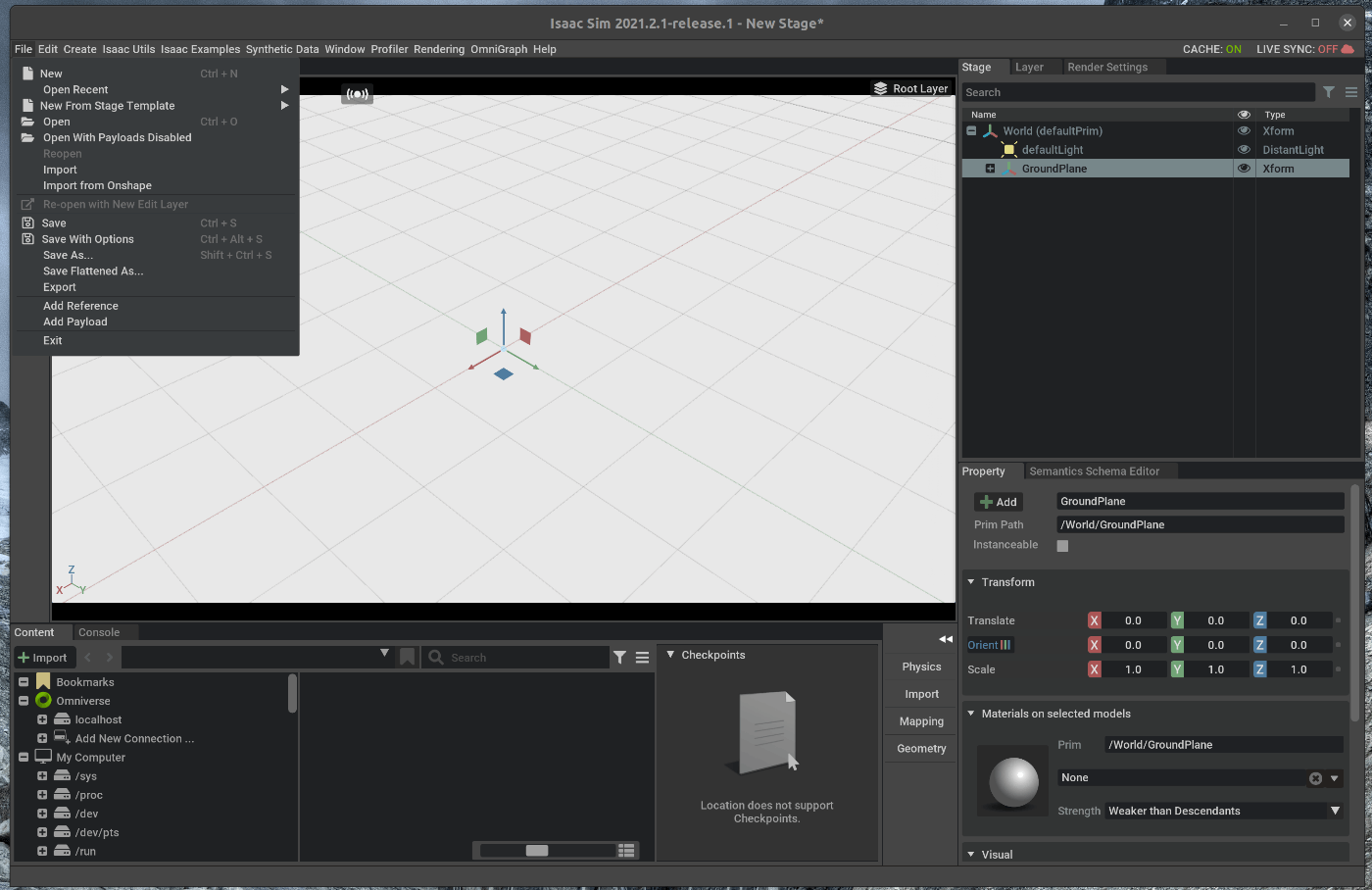Click the green plus Add icon in Property
The width and height of the screenshot is (1372, 890).
987,502
